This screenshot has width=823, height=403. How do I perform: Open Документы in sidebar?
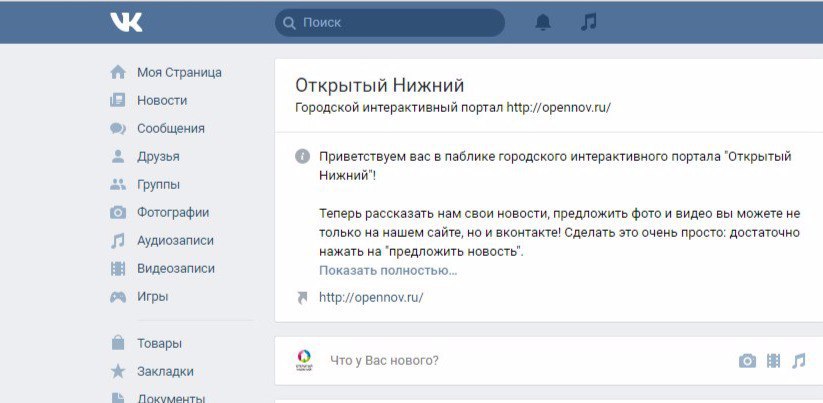pos(171,398)
